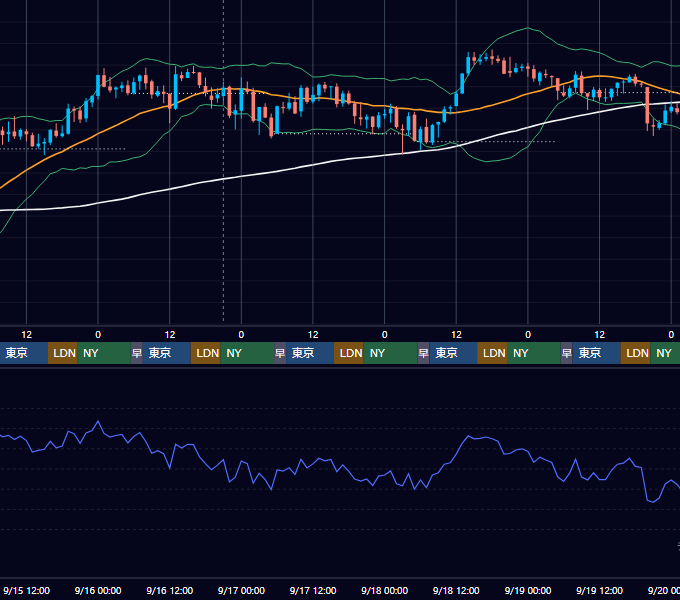The height and width of the screenshot is (600, 680).
Task: Click the 9/18 12:00 date label
Action: (x=456, y=590)
